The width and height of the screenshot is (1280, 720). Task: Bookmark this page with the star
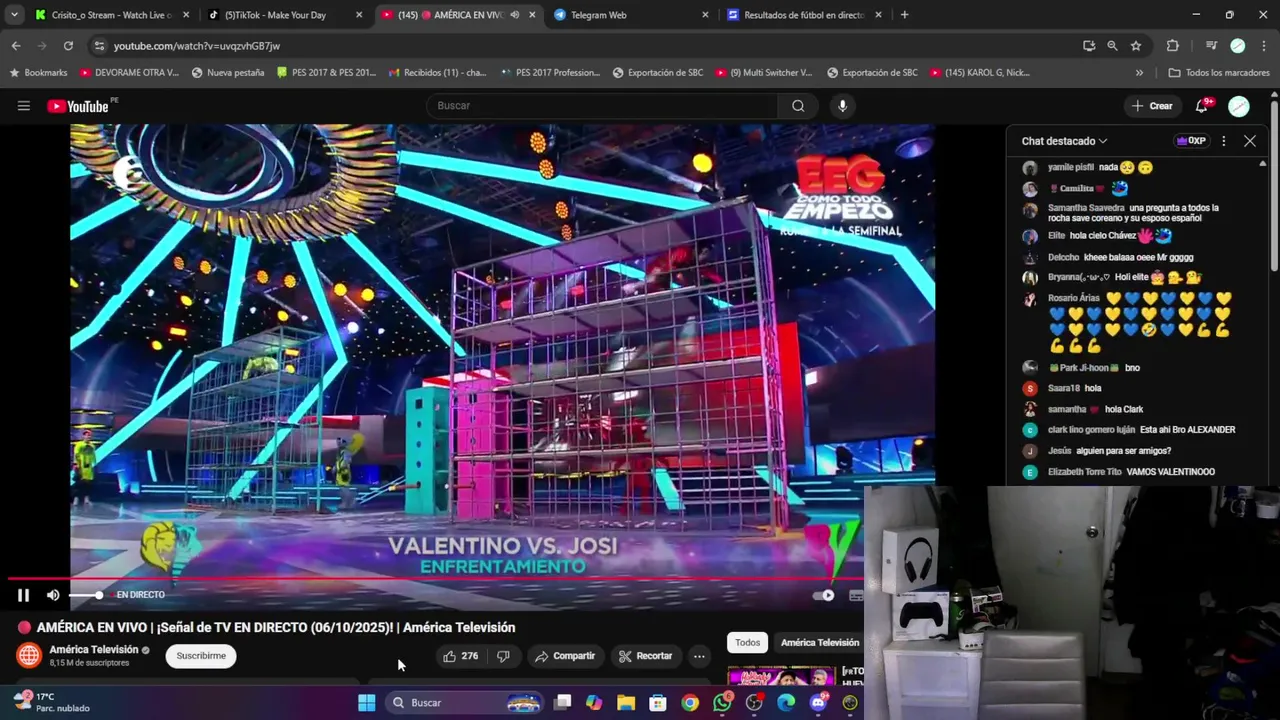1136,46
